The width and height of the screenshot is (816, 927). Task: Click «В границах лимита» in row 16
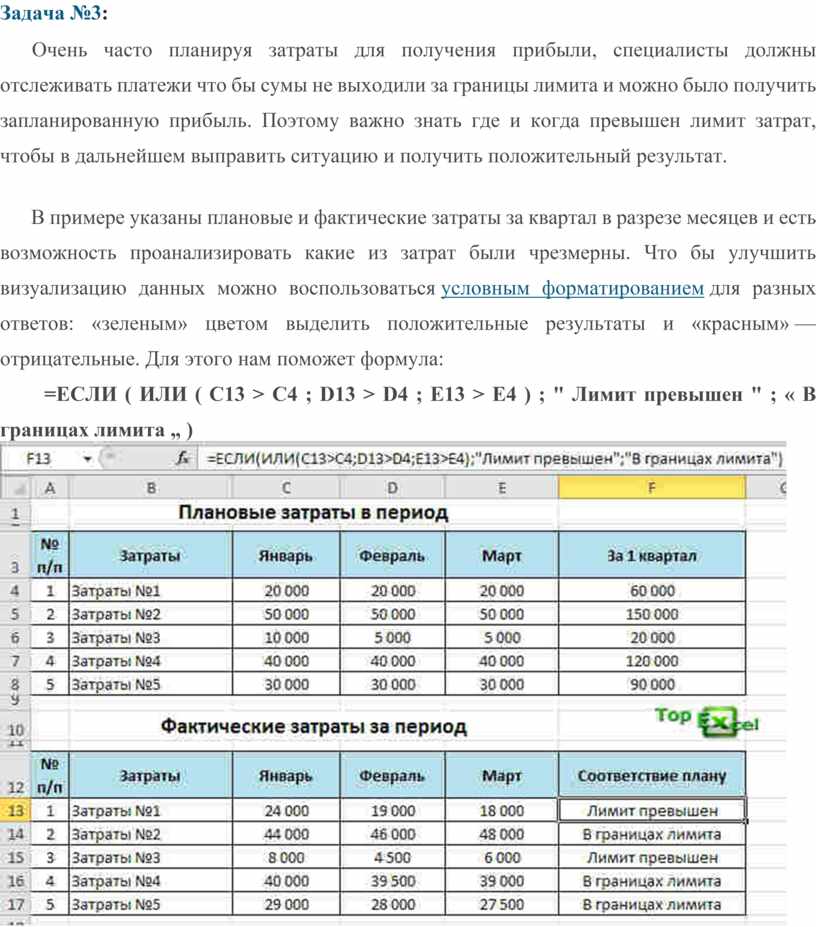click(x=652, y=881)
